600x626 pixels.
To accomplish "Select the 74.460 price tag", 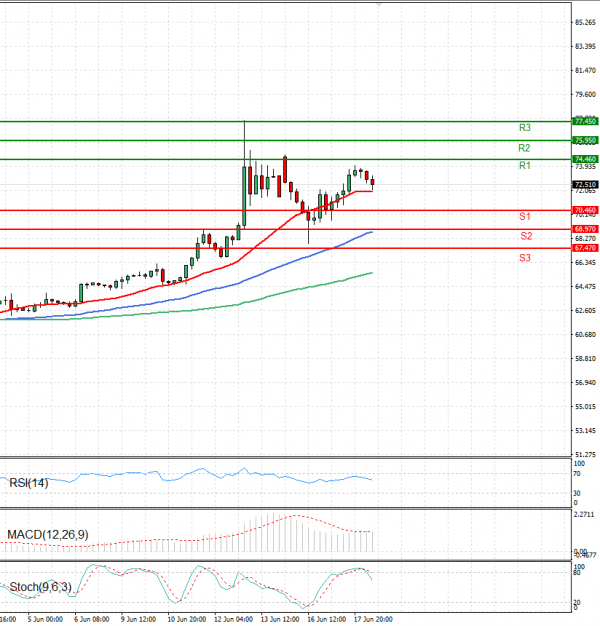I will [585, 159].
